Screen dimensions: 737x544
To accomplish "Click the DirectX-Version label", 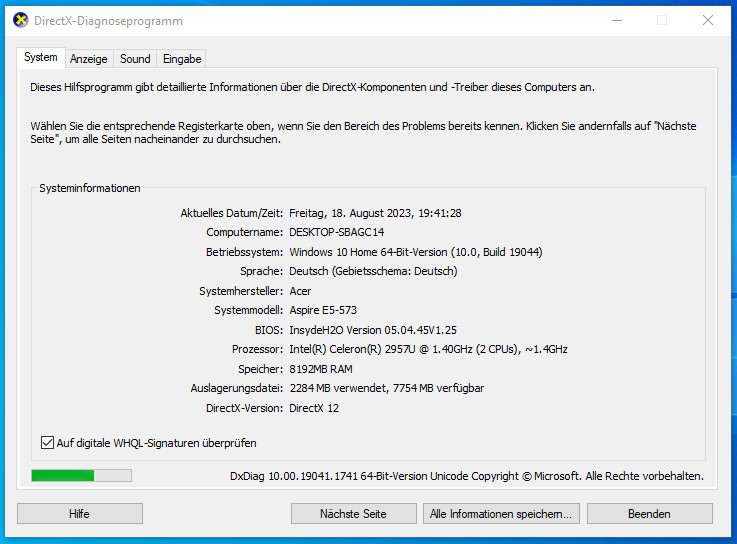I will coord(244,408).
